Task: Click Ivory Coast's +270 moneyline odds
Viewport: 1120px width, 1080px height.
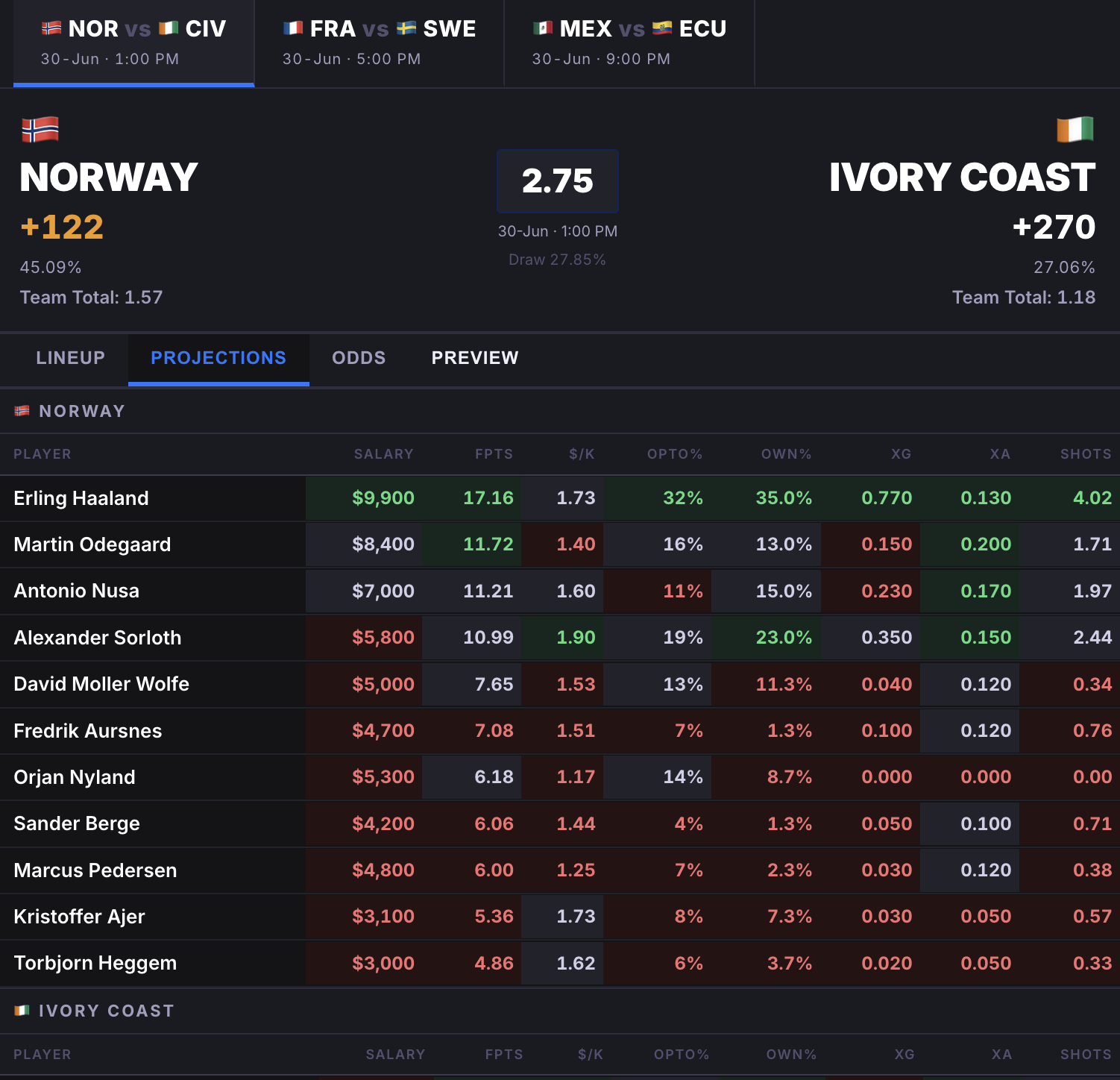Action: pyautogui.click(x=1054, y=227)
